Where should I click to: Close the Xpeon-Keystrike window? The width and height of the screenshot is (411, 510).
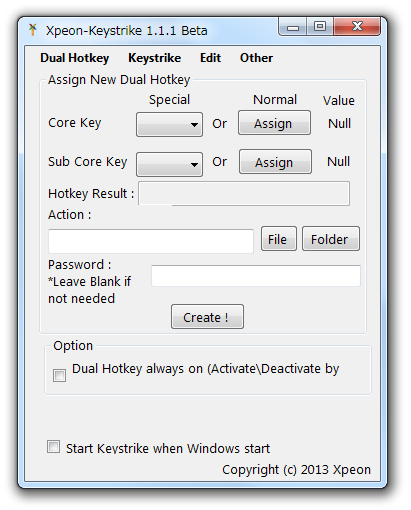tap(357, 26)
